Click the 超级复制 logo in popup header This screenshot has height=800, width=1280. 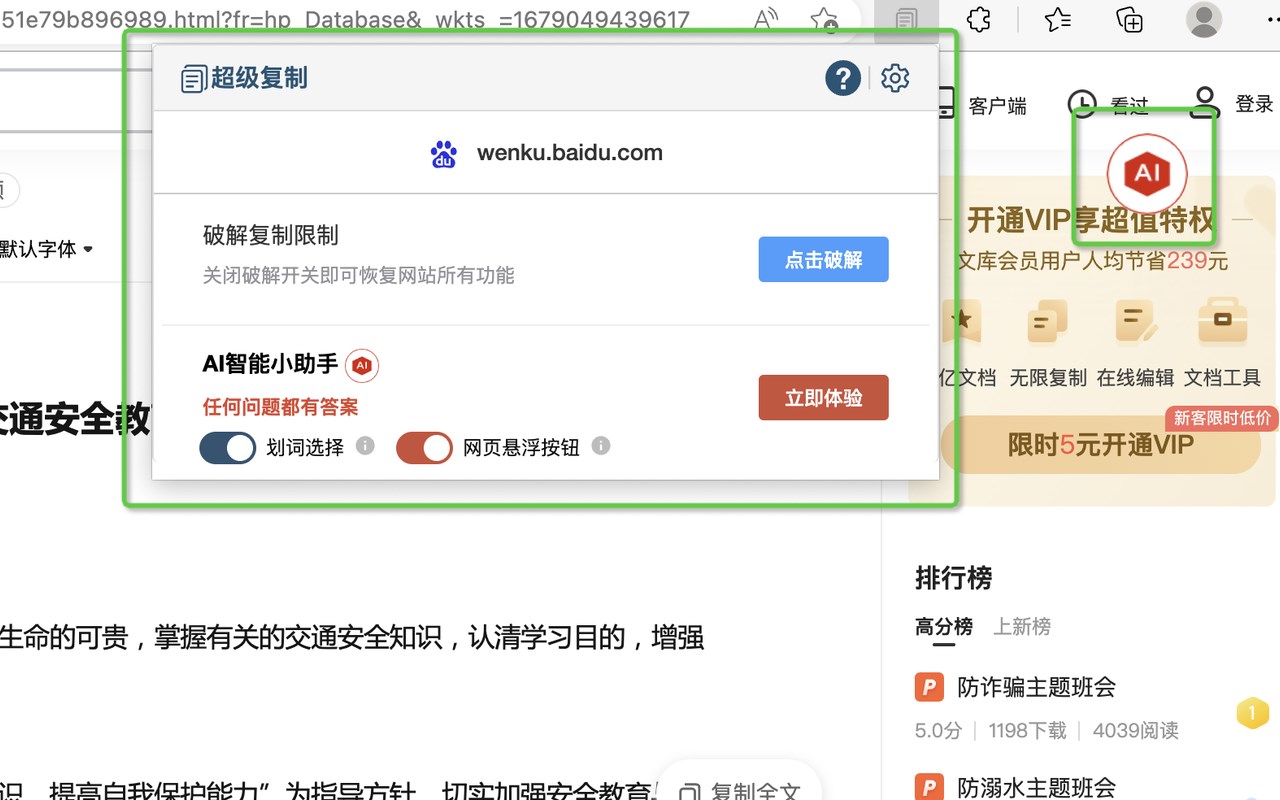pos(244,78)
